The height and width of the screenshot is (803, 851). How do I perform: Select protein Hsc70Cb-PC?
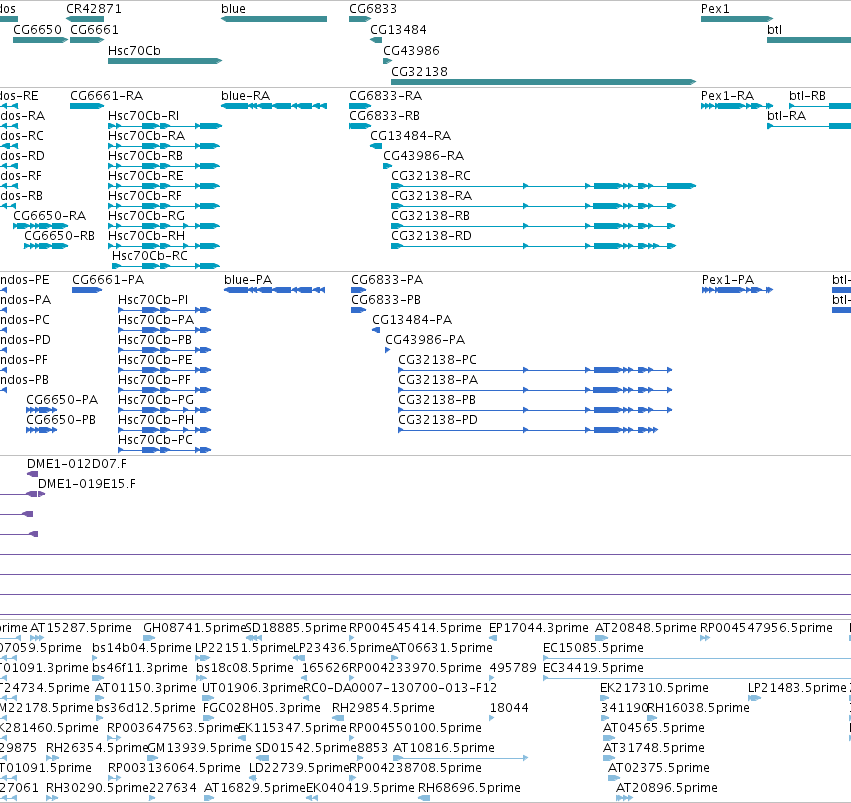click(155, 440)
